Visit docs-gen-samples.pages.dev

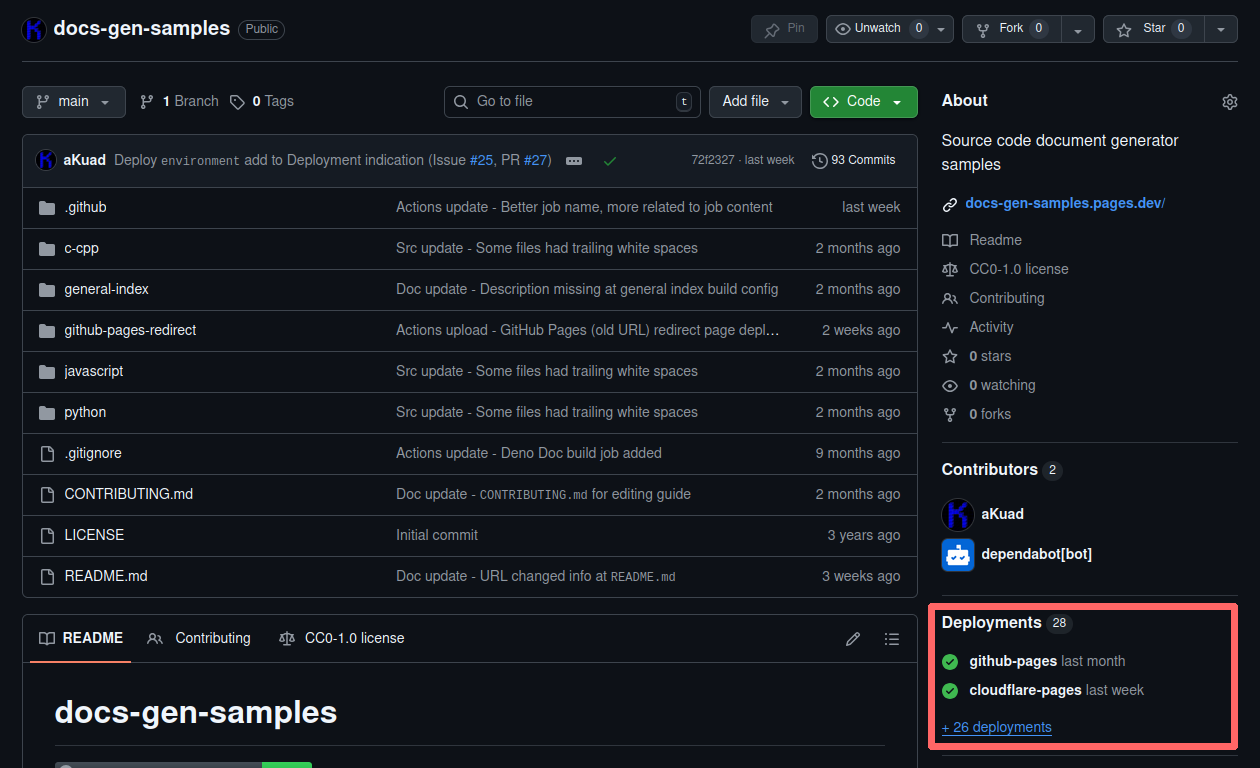pos(1064,203)
